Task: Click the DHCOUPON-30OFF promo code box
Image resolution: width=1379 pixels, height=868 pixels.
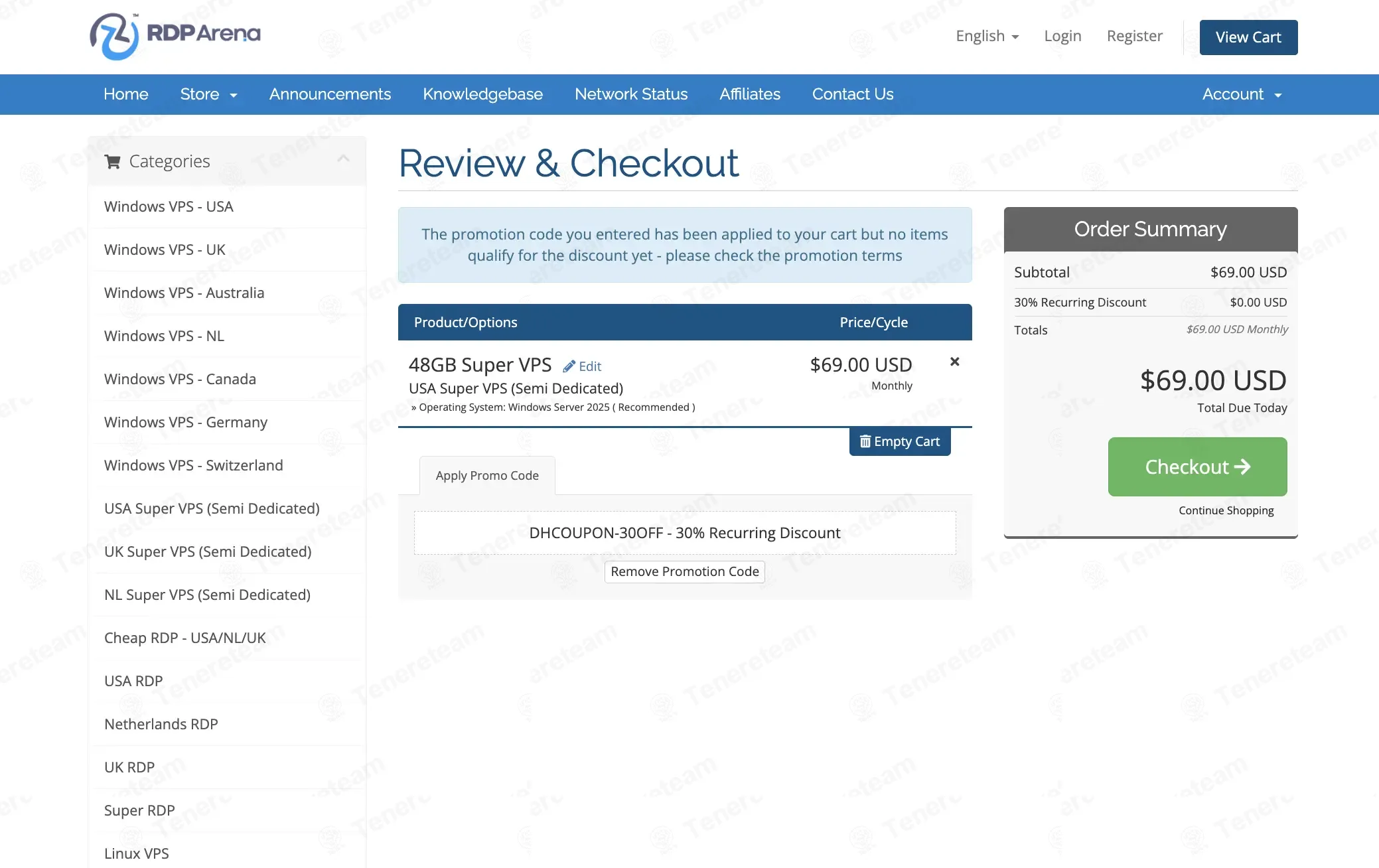Action: [x=685, y=533]
